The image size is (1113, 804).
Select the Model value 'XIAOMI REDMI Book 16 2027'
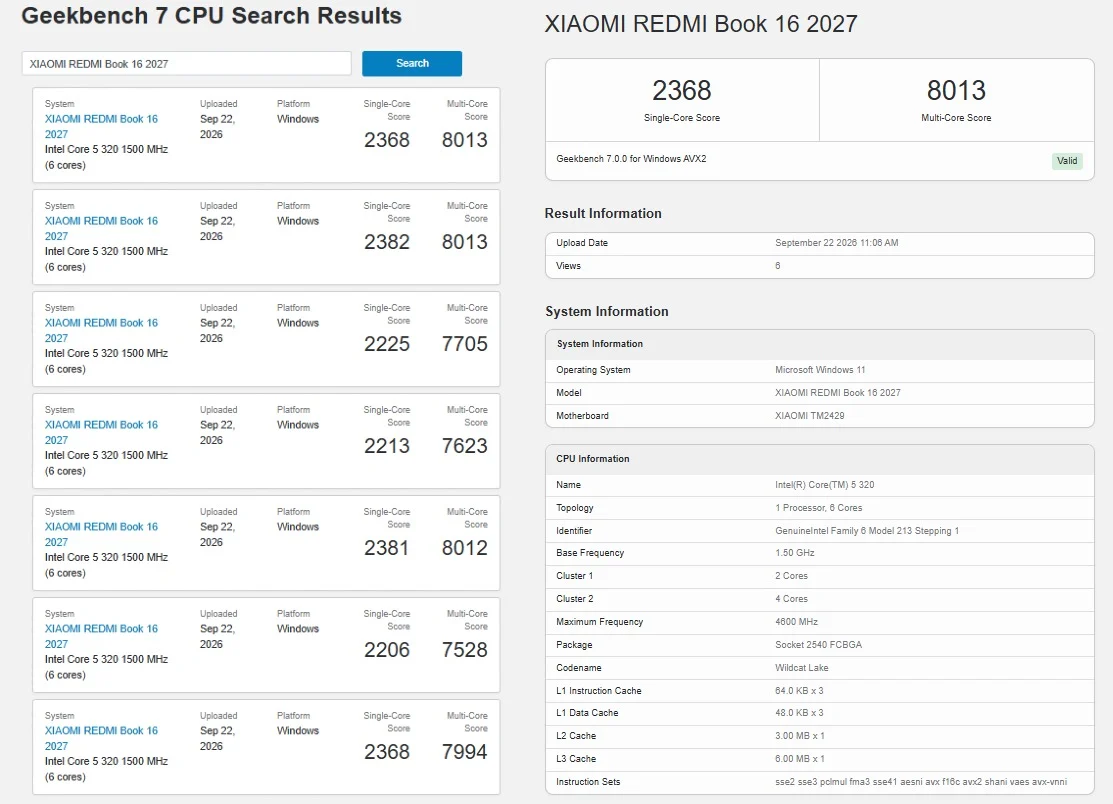[x=837, y=393]
